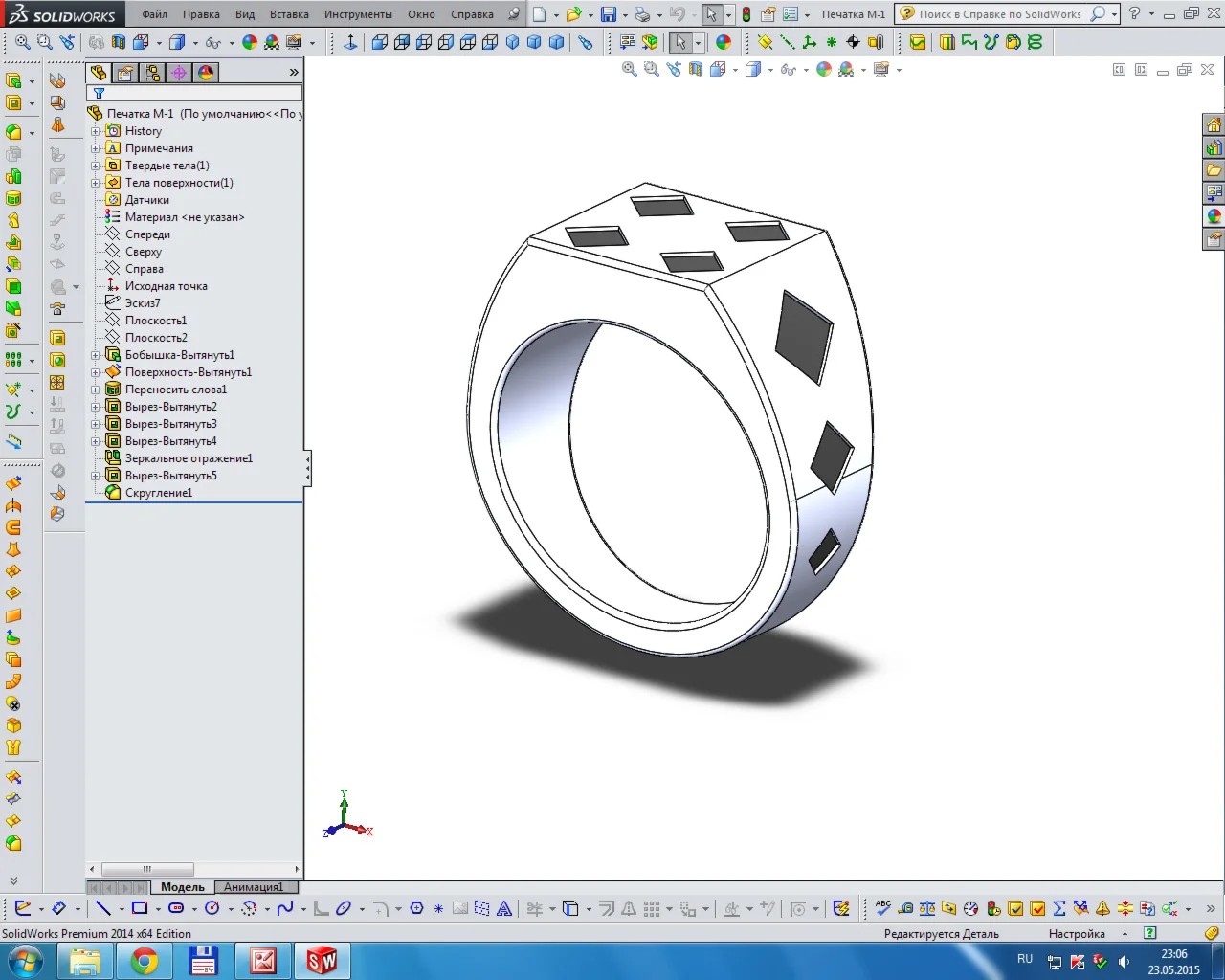Viewport: 1225px width, 980px height.
Task: Click the Настройка status bar button
Action: coord(1077,934)
